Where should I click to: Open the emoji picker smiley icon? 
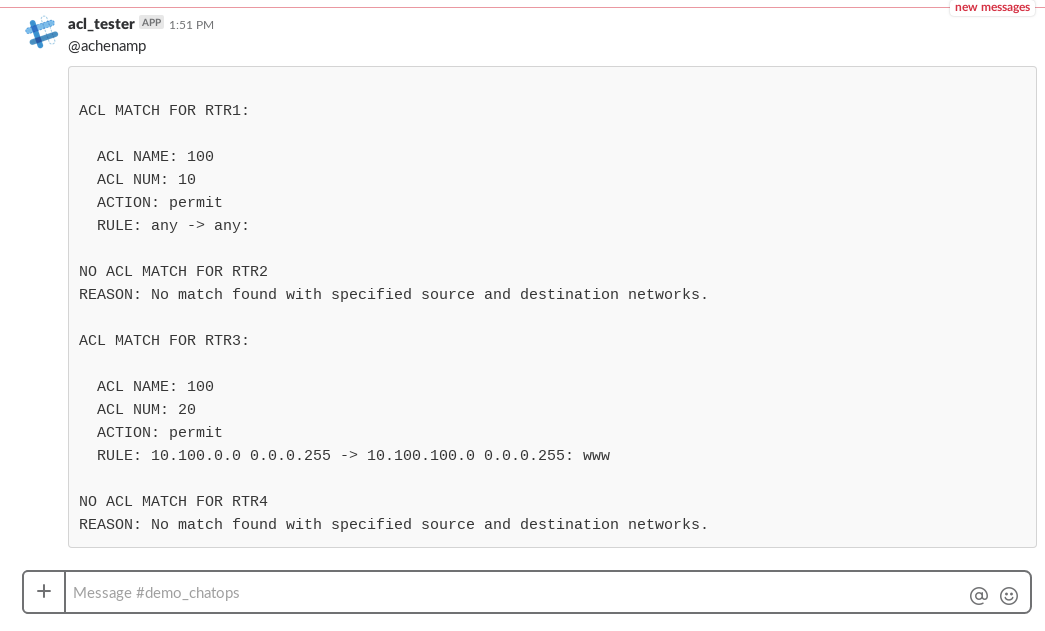[x=1009, y=595]
